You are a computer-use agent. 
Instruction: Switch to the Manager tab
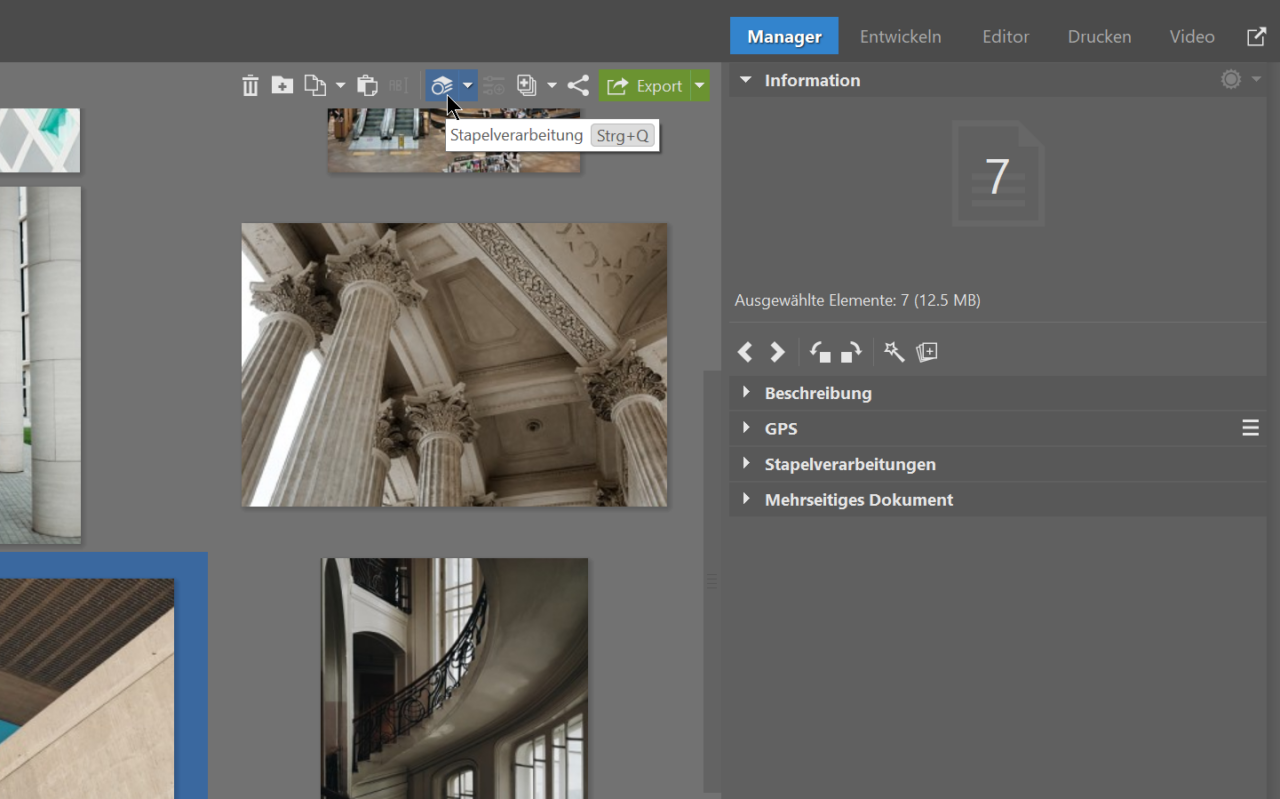(784, 36)
